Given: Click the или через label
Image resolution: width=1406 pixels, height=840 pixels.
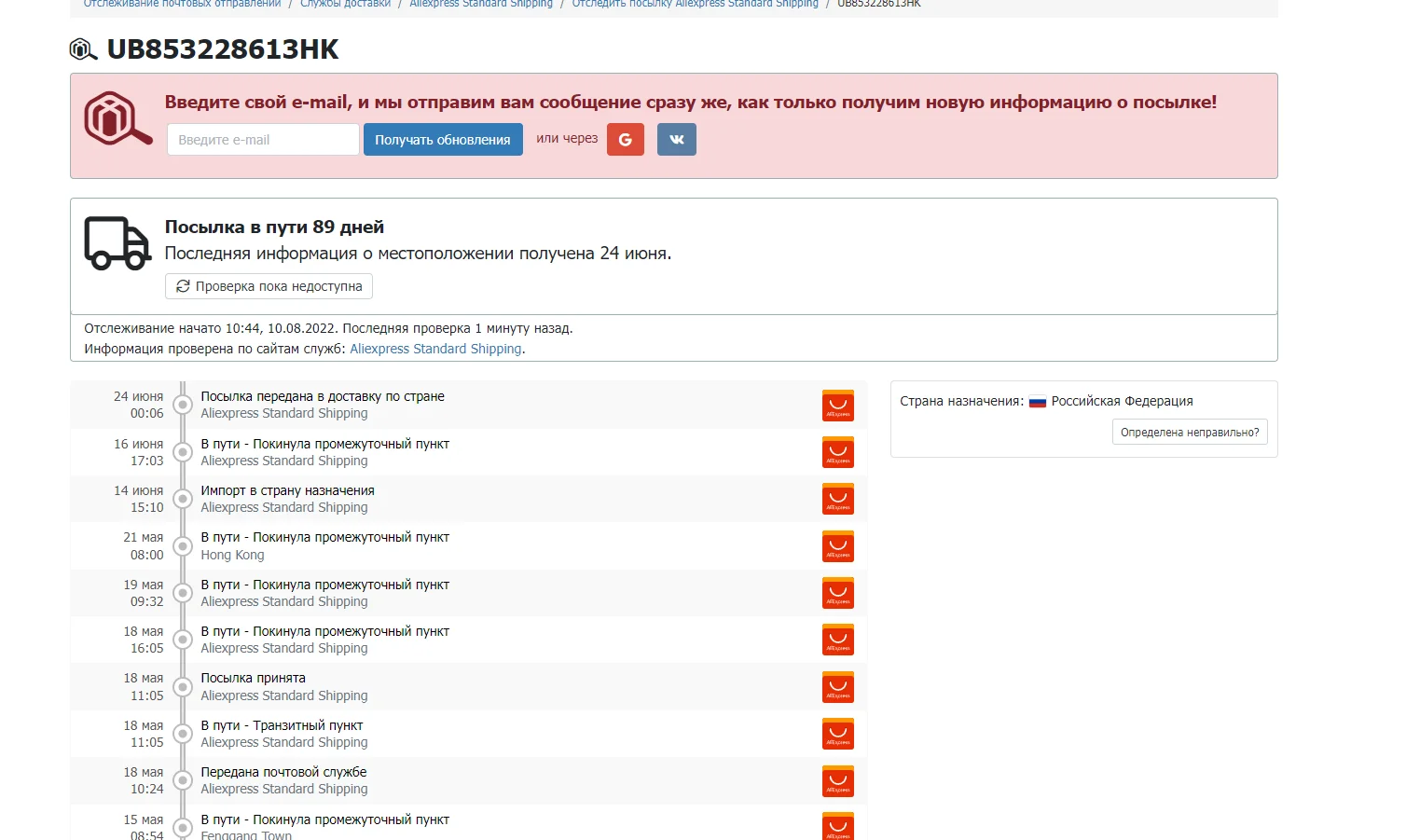Looking at the screenshot, I should click(567, 138).
